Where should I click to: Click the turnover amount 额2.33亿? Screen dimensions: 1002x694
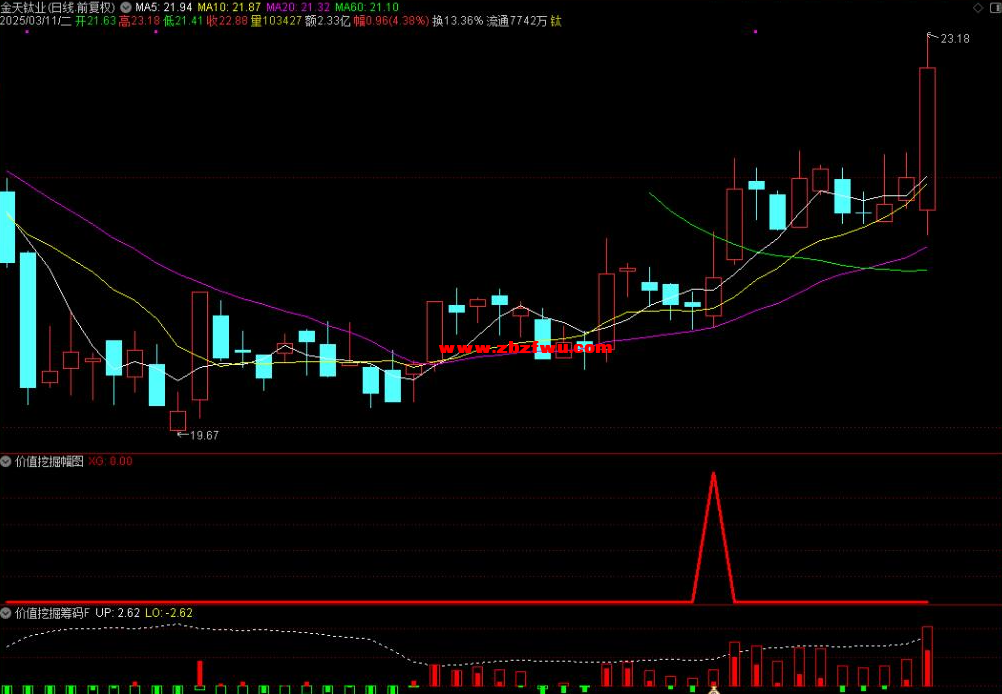[x=328, y=21]
